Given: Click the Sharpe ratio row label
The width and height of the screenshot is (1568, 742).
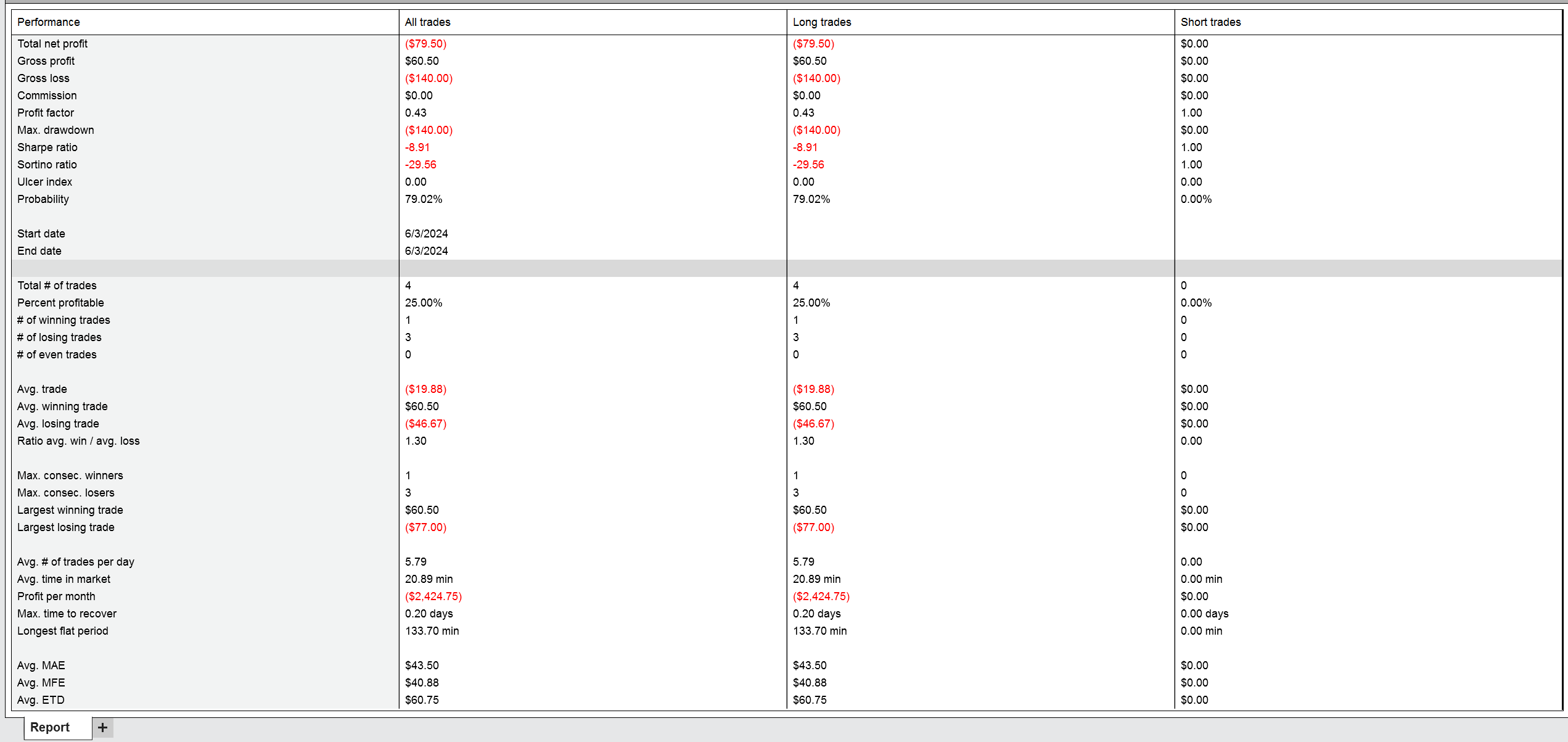Looking at the screenshot, I should coord(47,147).
